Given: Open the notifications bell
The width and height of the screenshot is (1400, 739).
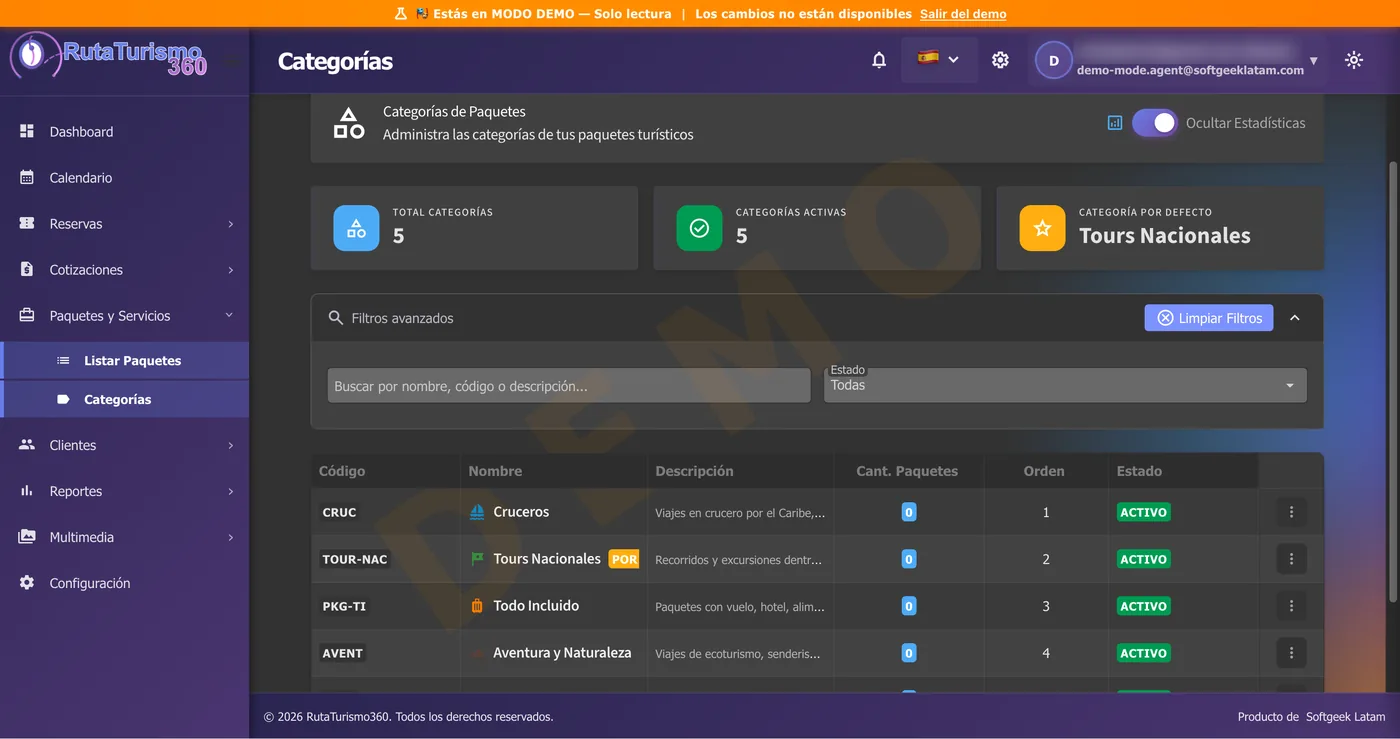Looking at the screenshot, I should tap(879, 61).
